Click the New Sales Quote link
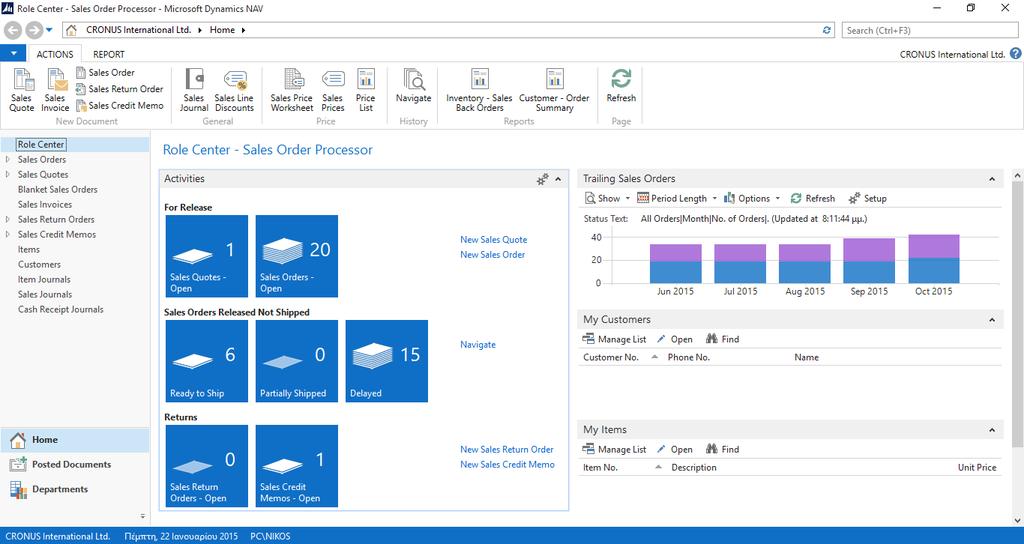 click(x=494, y=240)
